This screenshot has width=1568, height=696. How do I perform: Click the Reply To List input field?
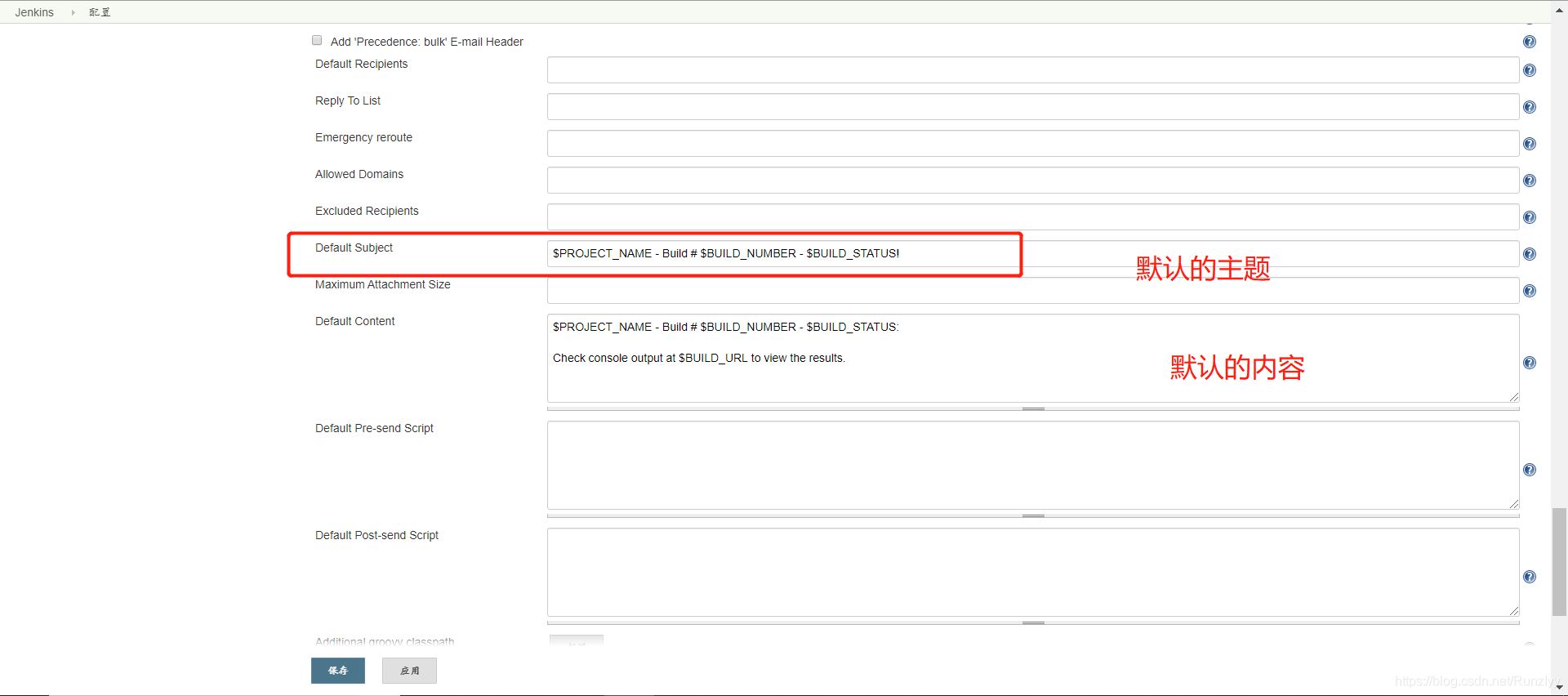[x=1033, y=107]
